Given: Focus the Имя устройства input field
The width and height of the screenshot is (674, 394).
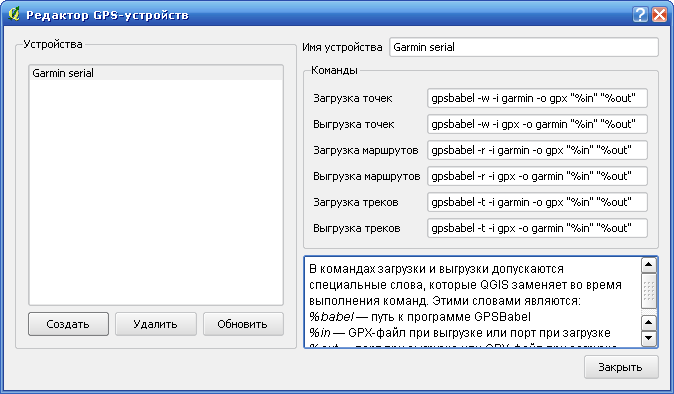Looking at the screenshot, I should point(524,47).
